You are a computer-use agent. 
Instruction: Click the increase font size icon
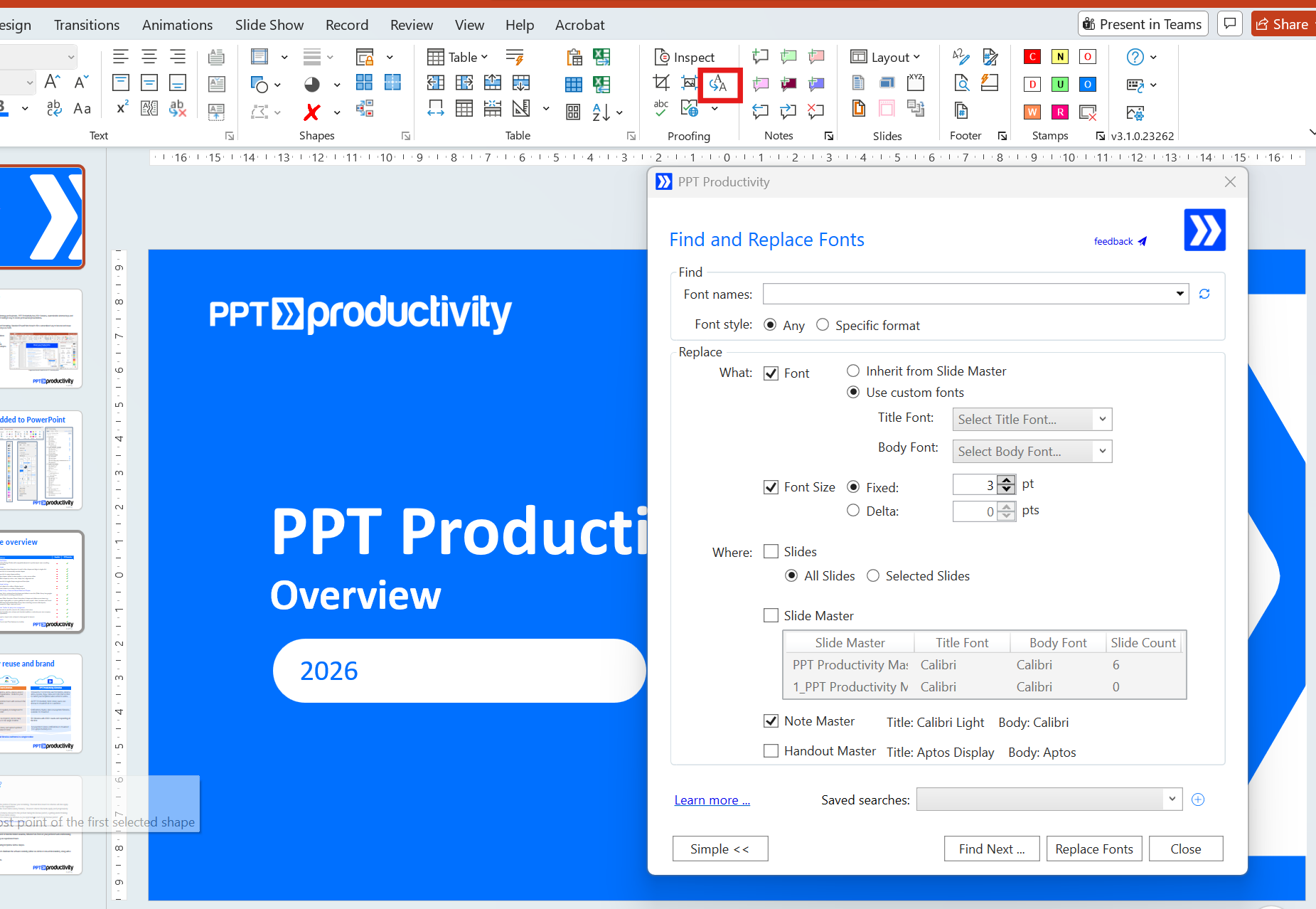click(52, 82)
